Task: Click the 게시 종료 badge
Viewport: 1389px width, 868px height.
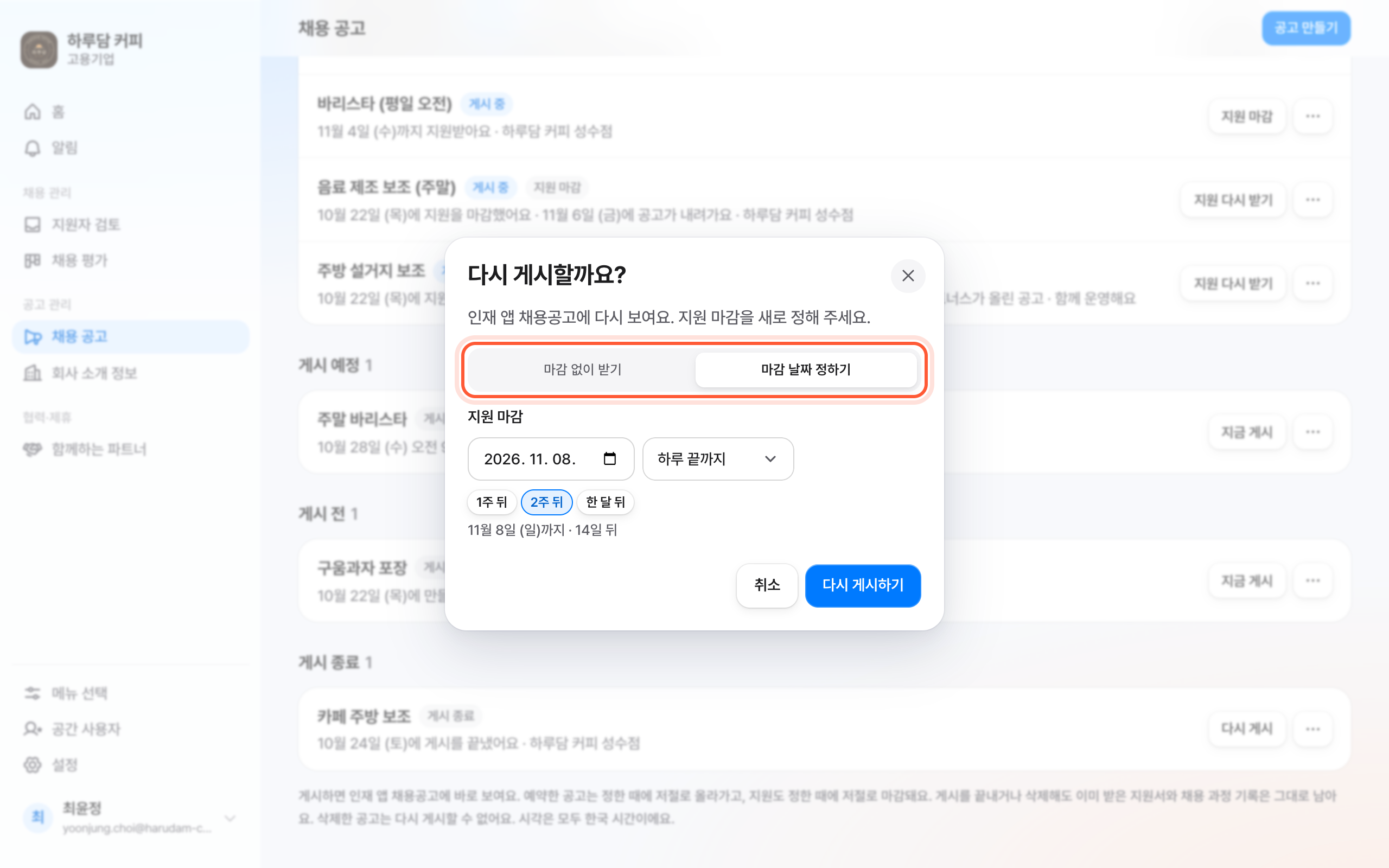Action: coord(450,716)
